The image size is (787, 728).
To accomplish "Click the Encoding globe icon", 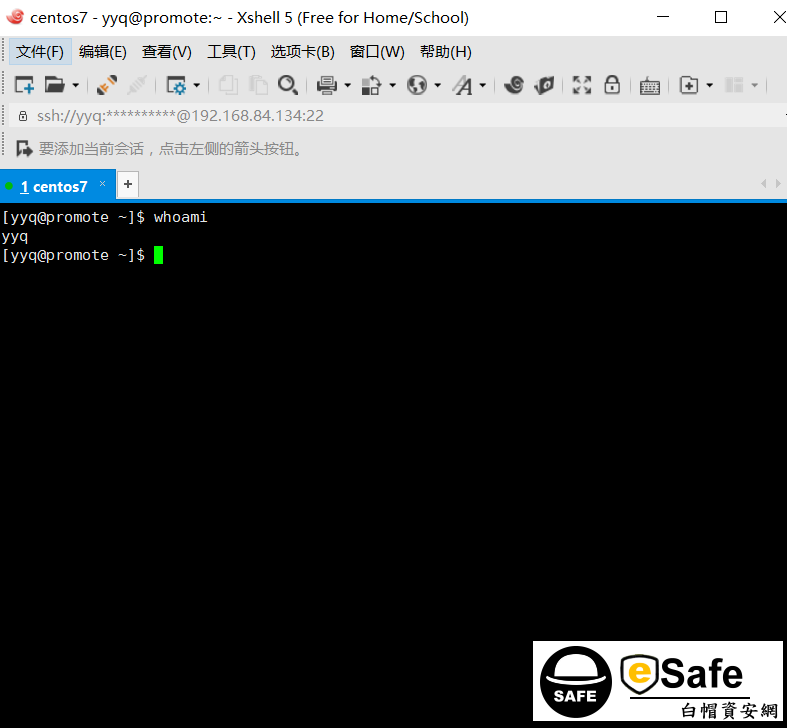I will pos(417,85).
